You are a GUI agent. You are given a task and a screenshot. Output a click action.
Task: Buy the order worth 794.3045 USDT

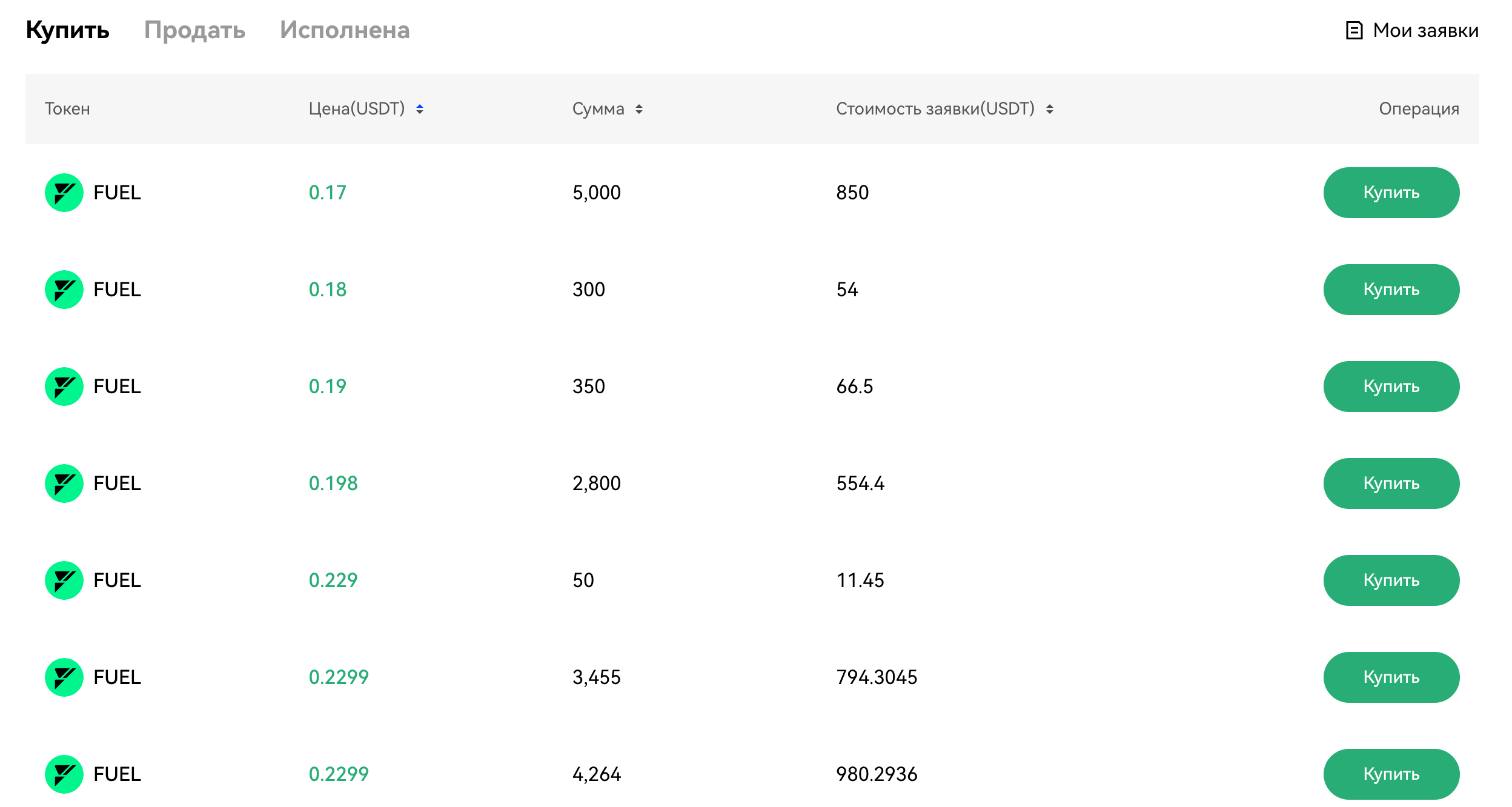tap(1391, 677)
